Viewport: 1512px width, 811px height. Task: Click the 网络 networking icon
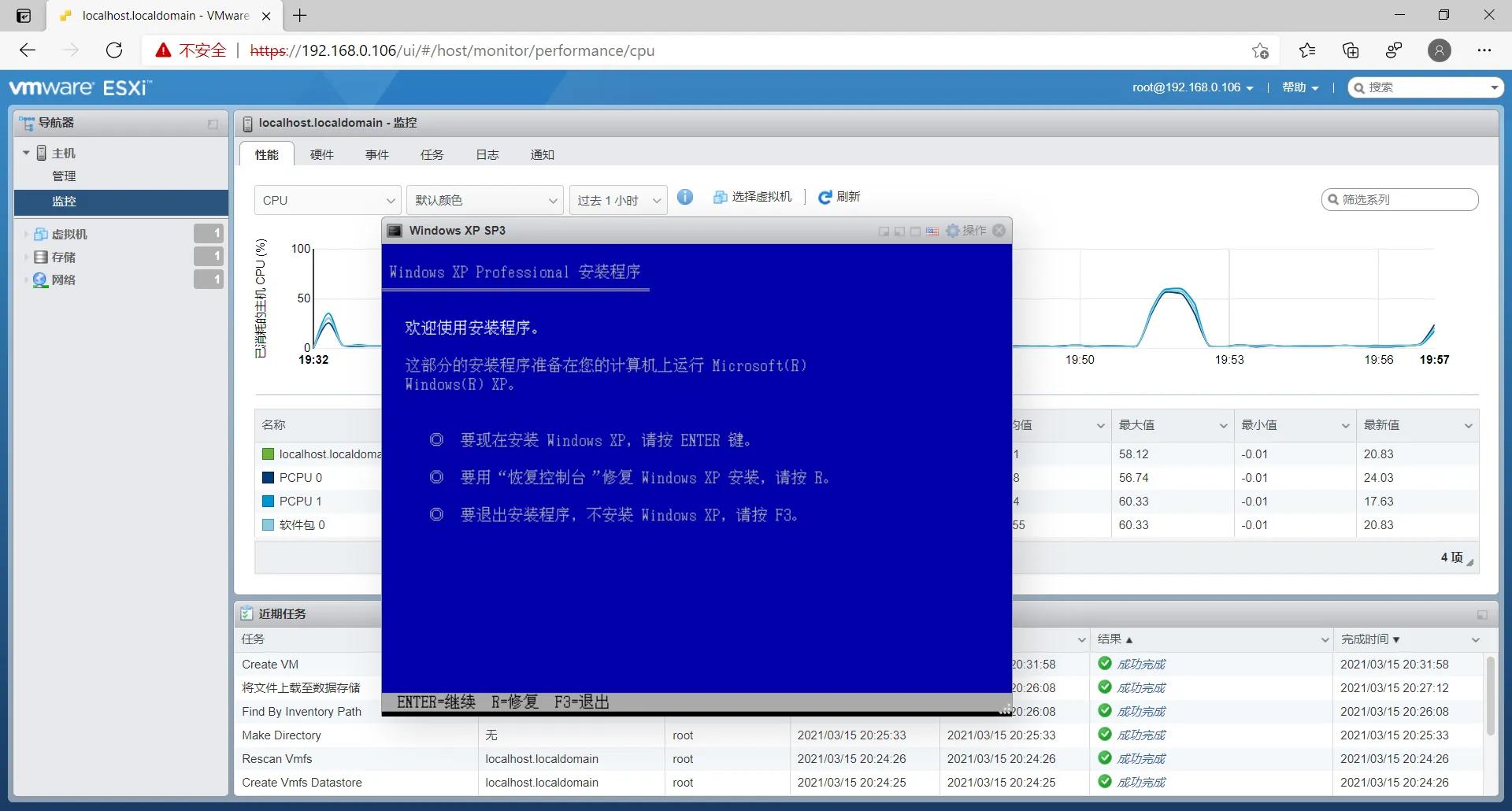[x=41, y=280]
